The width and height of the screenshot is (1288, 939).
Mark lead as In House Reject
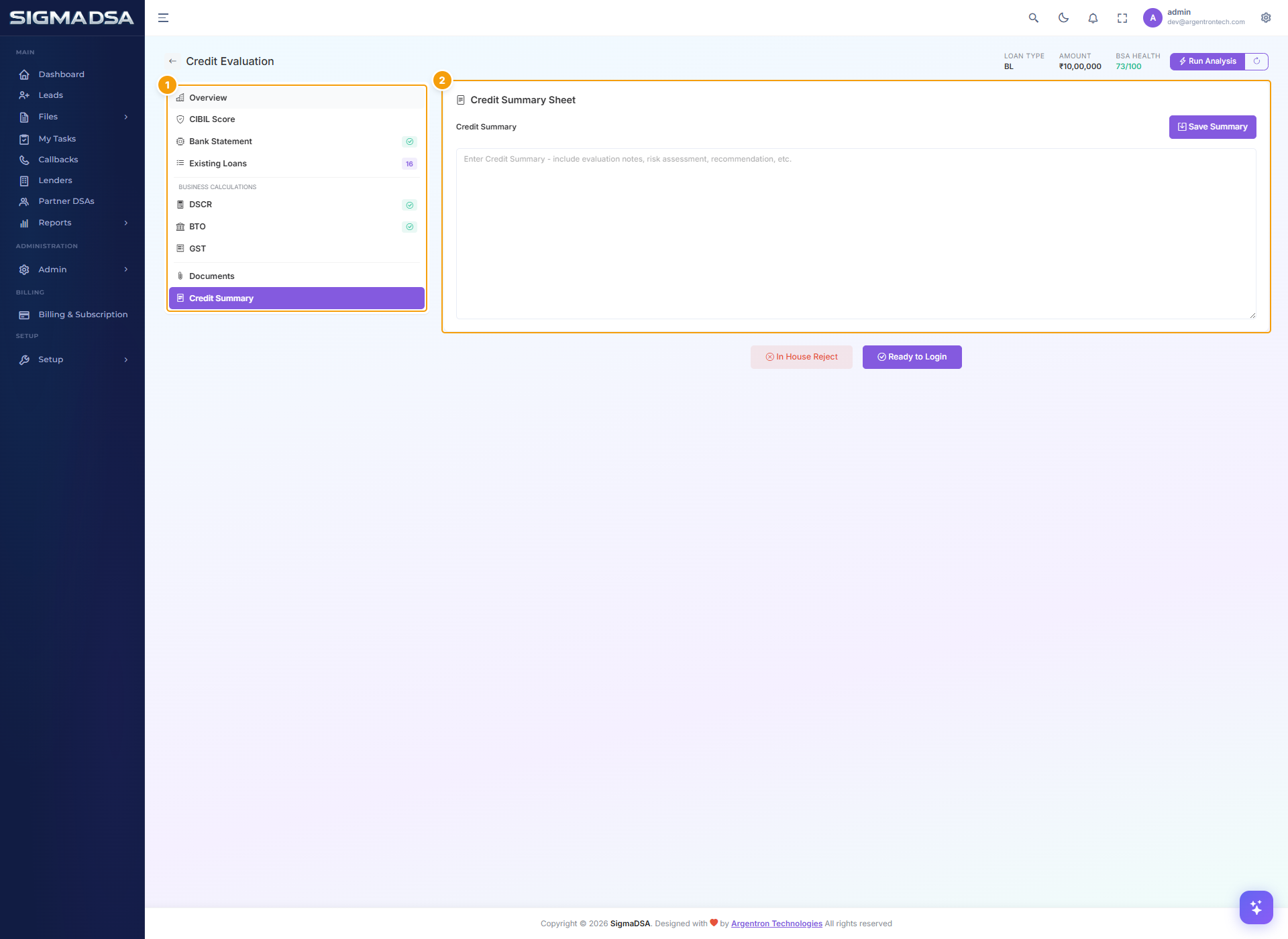(802, 357)
